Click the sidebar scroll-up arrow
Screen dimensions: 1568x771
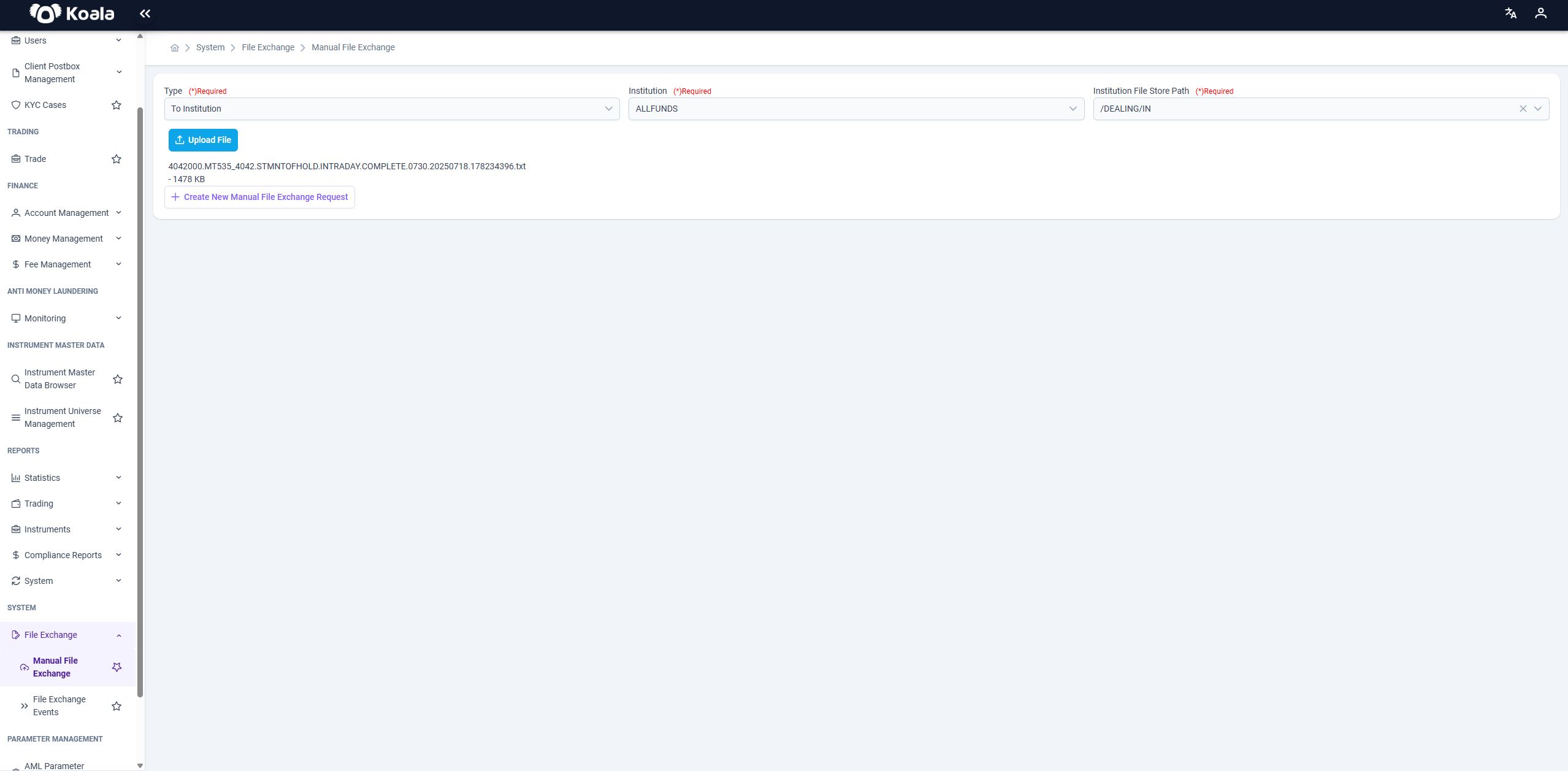coord(140,36)
